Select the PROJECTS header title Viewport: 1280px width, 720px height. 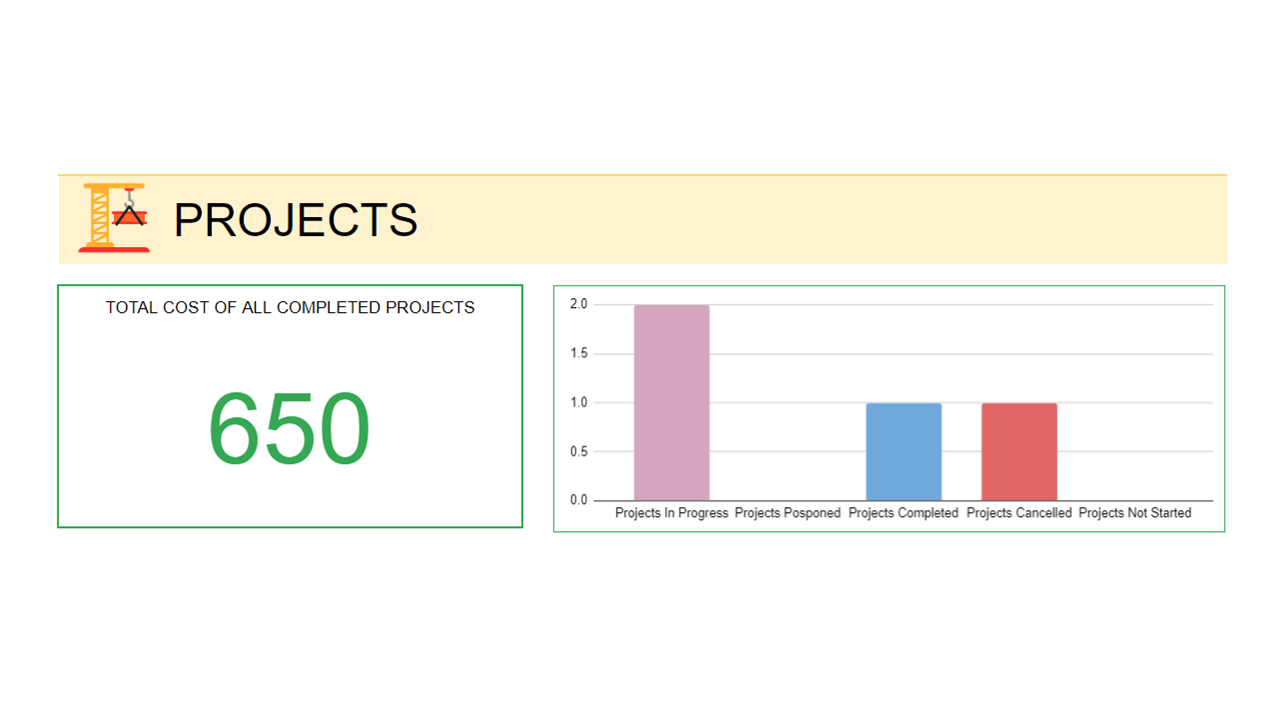coord(295,220)
